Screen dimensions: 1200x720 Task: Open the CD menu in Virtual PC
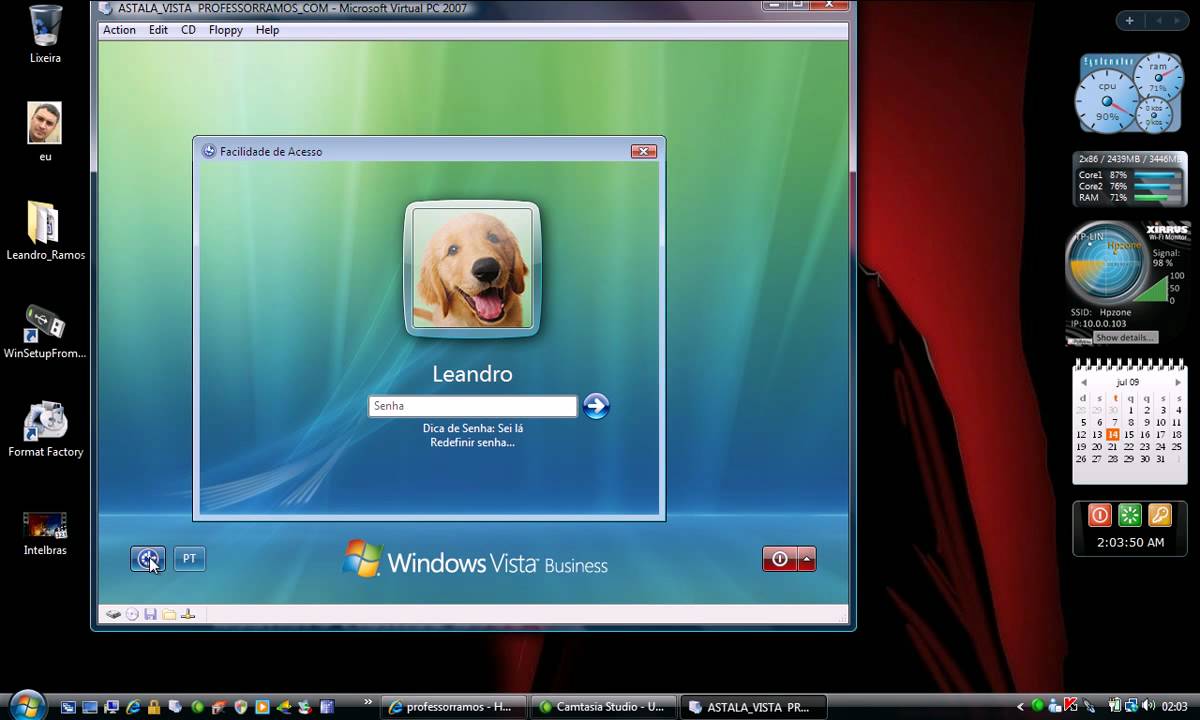[x=188, y=30]
